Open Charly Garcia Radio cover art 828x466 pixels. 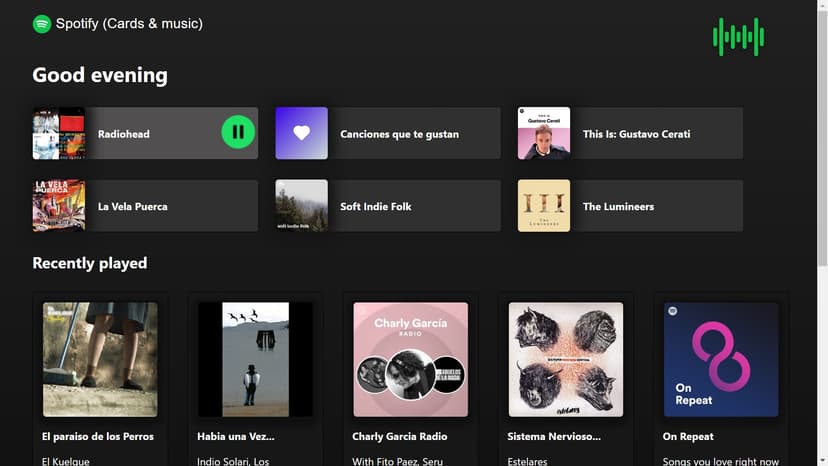(410, 359)
